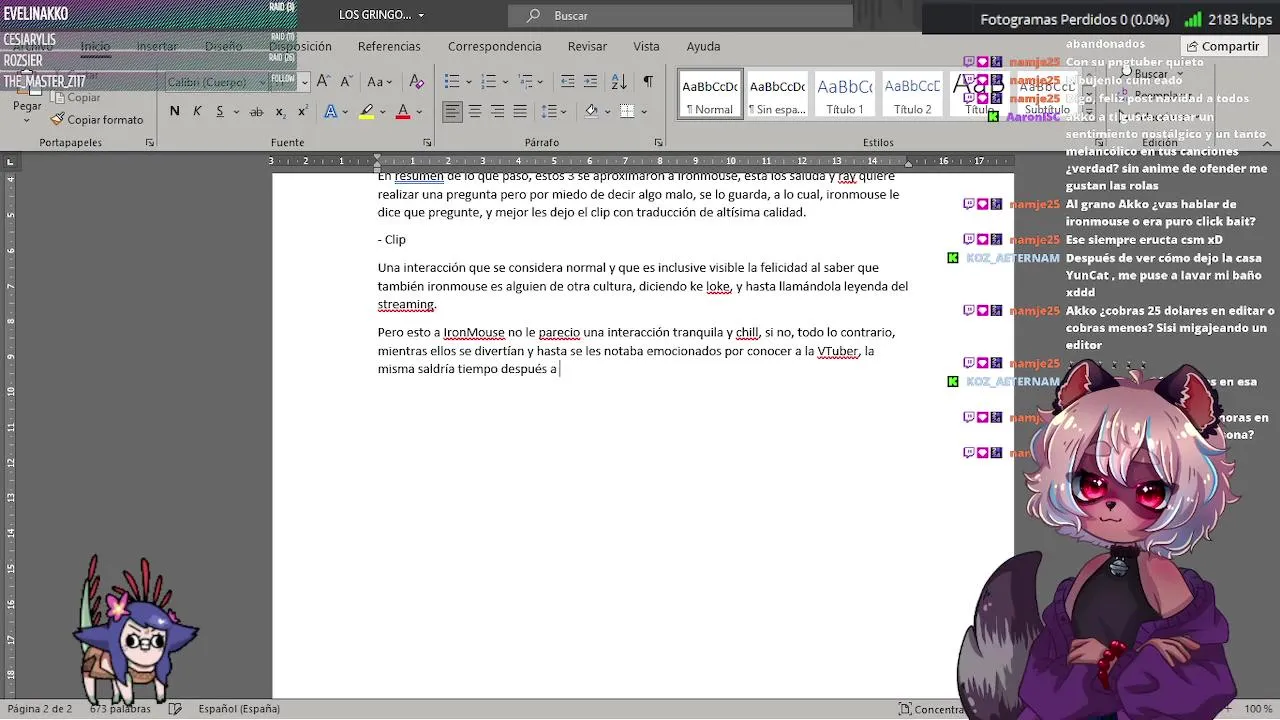Viewport: 1280px width, 720px height.
Task: Click the word count 673 palabras
Action: coord(120,709)
